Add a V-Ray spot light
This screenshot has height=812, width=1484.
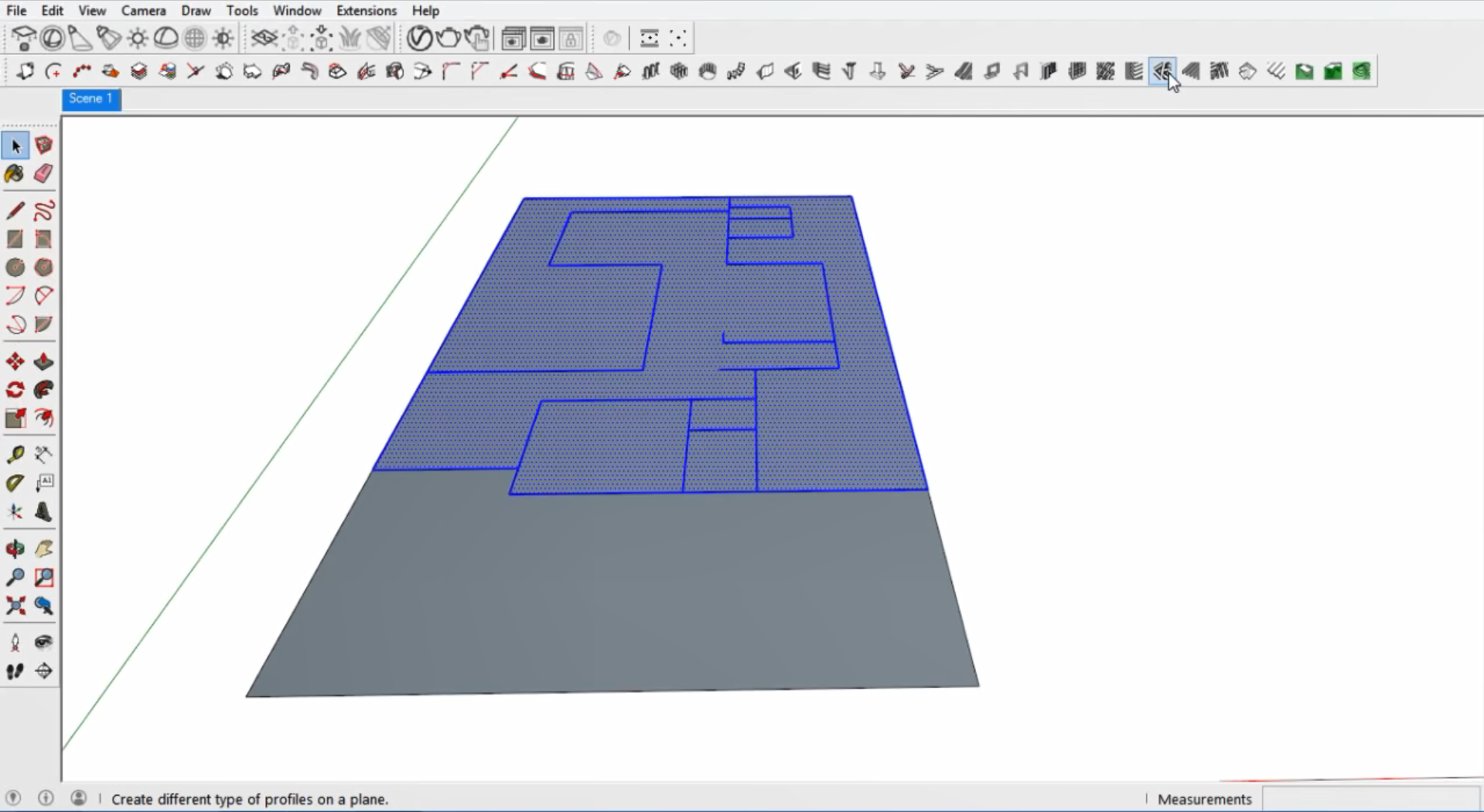coord(80,38)
